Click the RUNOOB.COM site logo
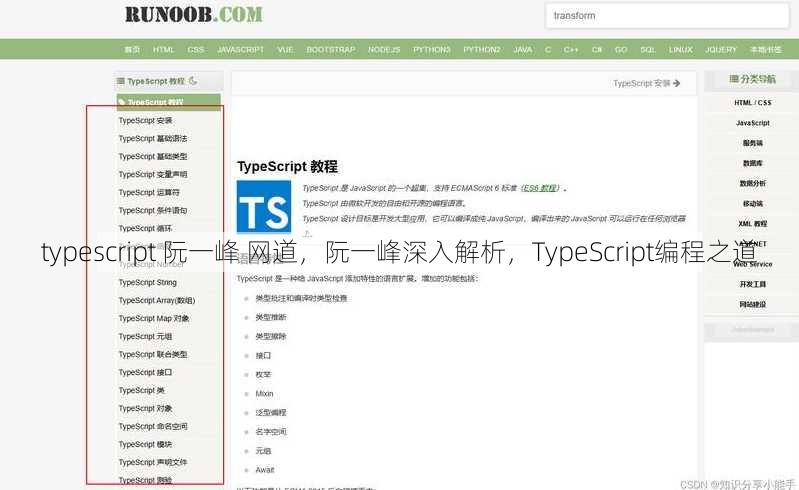The height and width of the screenshot is (490, 799). [194, 14]
